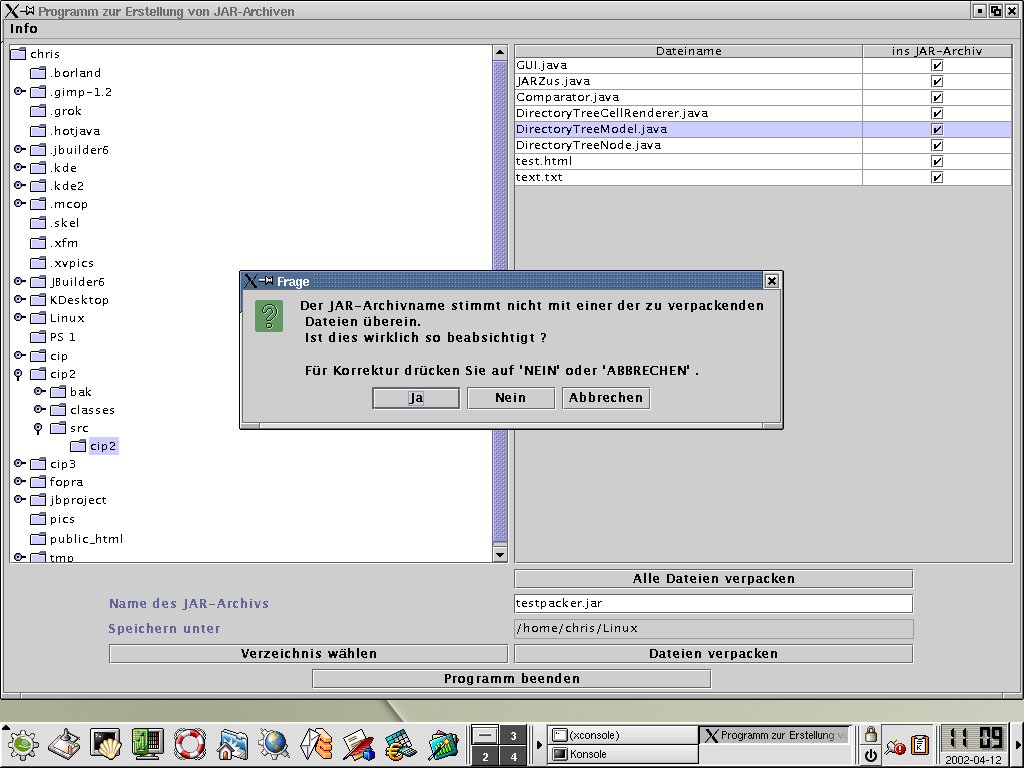
Task: Open the tray plug alert icon
Action: [895, 745]
